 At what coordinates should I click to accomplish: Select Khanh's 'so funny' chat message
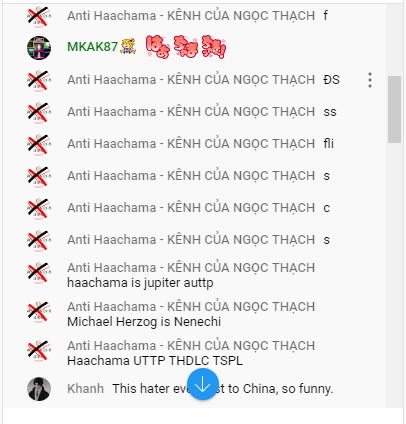[x=223, y=389]
